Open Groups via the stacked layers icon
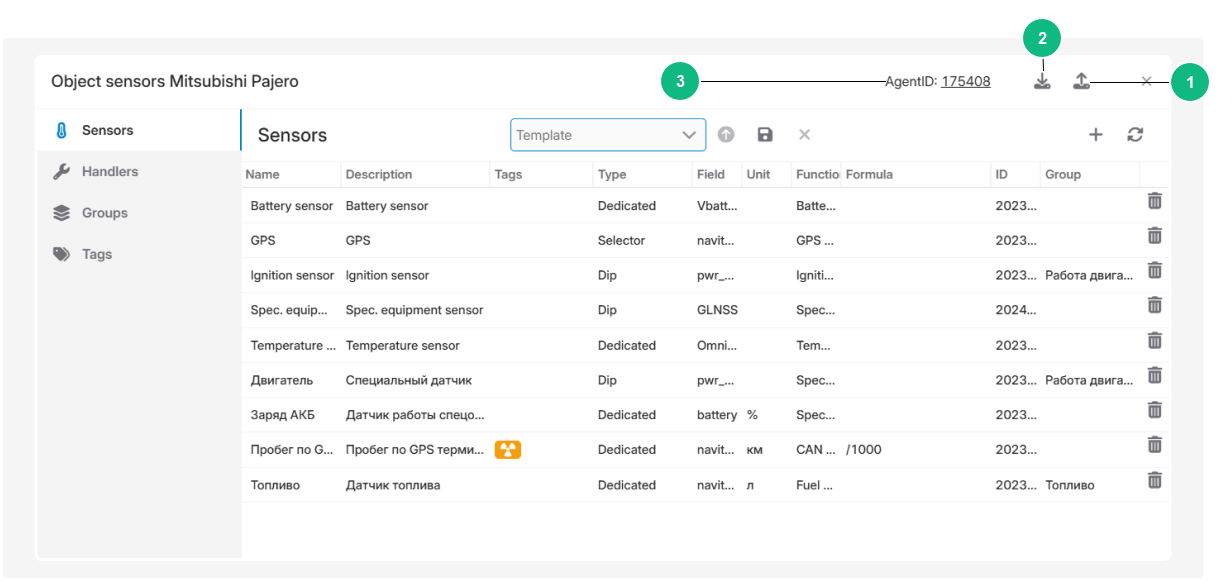 pyautogui.click(x=62, y=212)
